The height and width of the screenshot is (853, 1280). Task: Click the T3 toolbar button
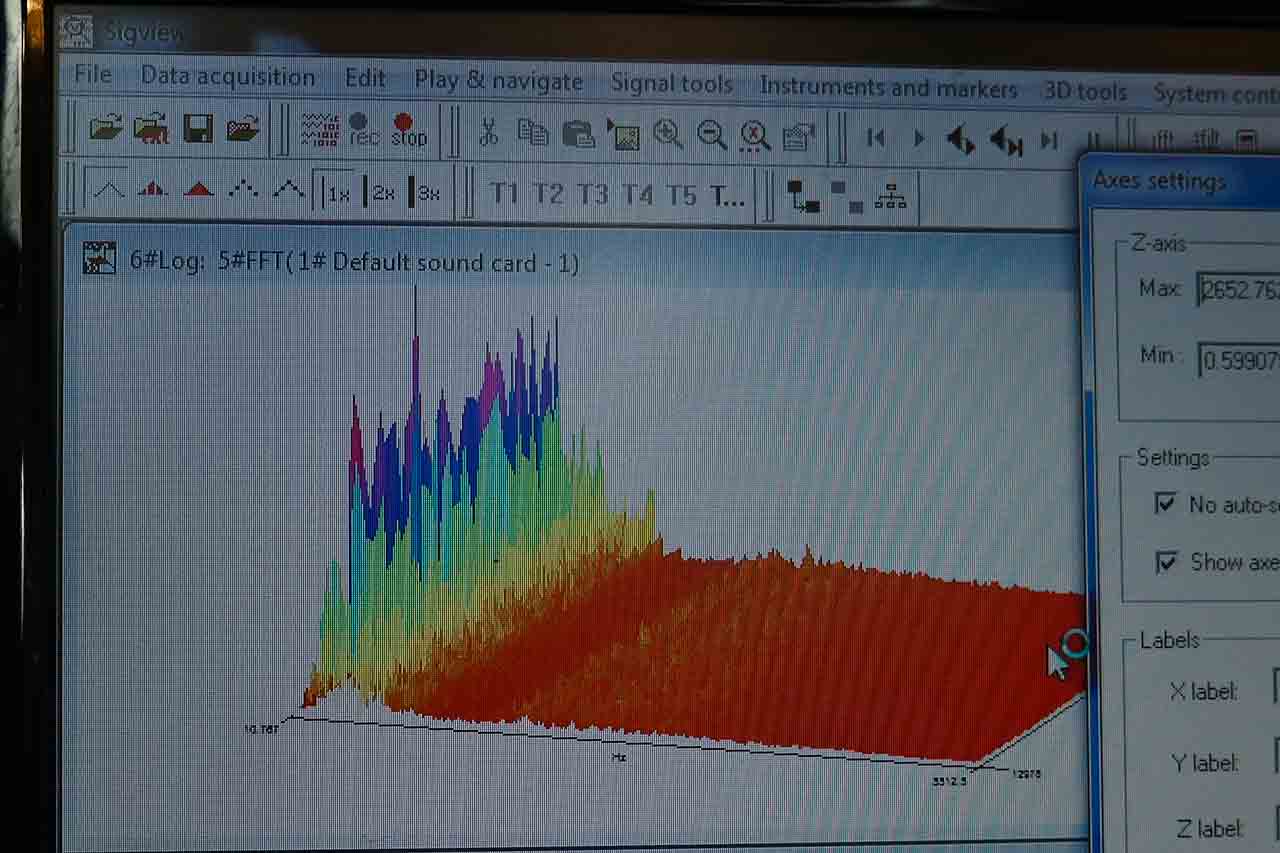click(592, 194)
